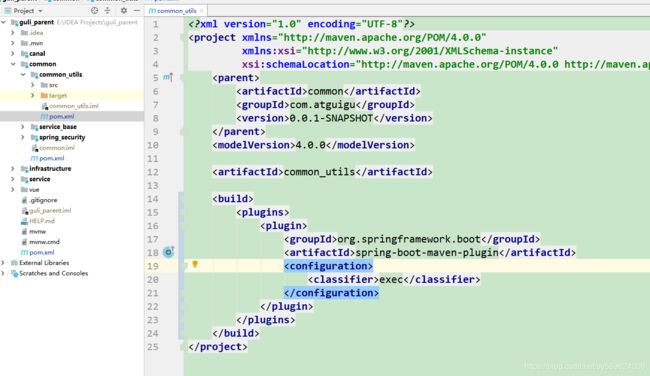This screenshot has width=650, height=376.
Task: Expand the vue folder
Action: point(13,189)
